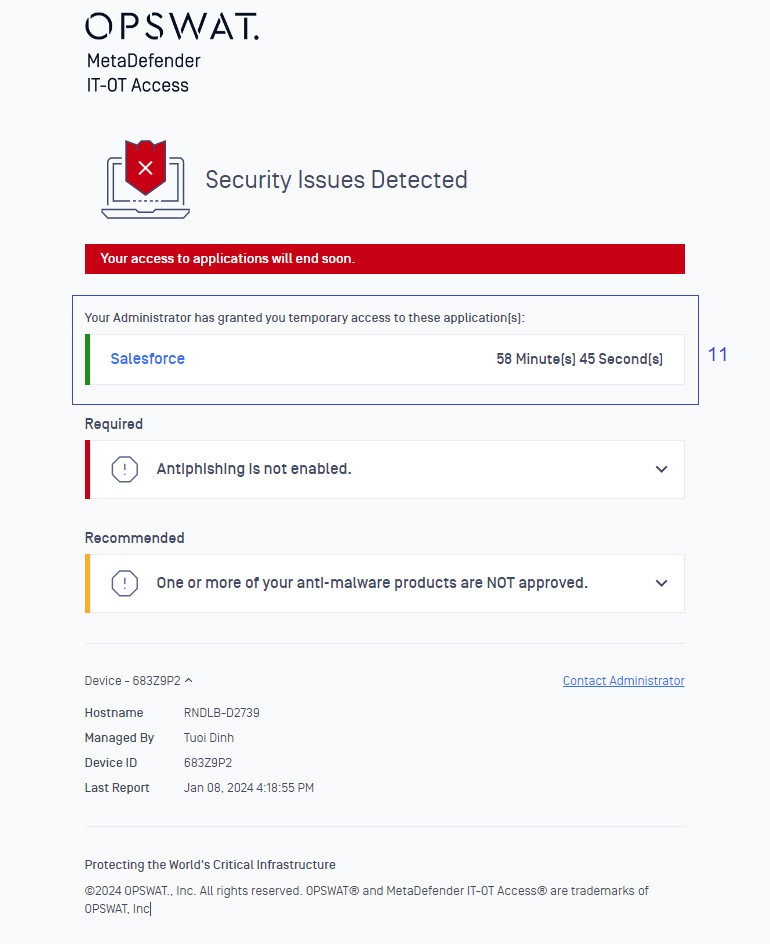Click the red access ending soon banner
Viewport: 770px width, 944px height.
(x=385, y=259)
